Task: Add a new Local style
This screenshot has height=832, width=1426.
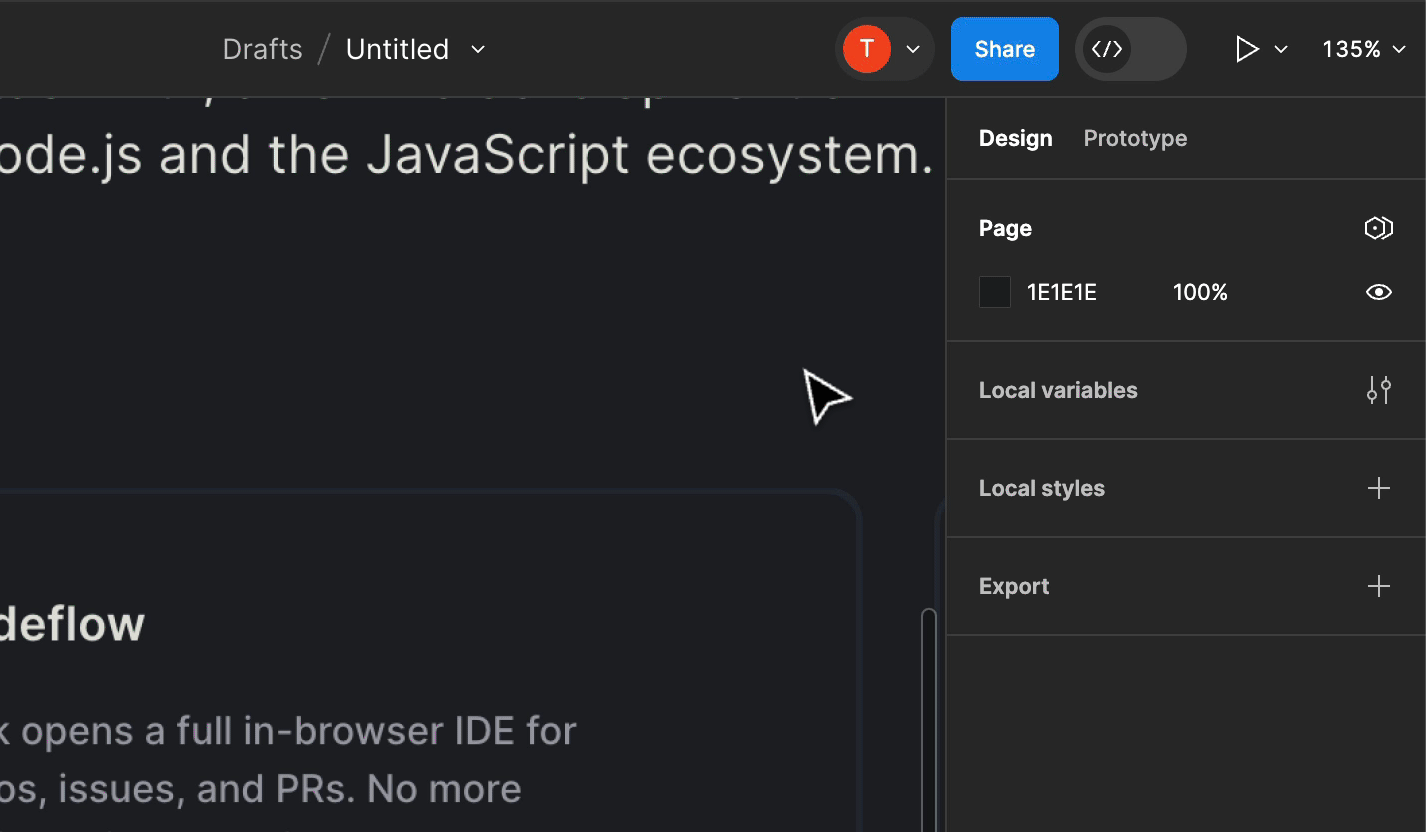Action: 1378,488
